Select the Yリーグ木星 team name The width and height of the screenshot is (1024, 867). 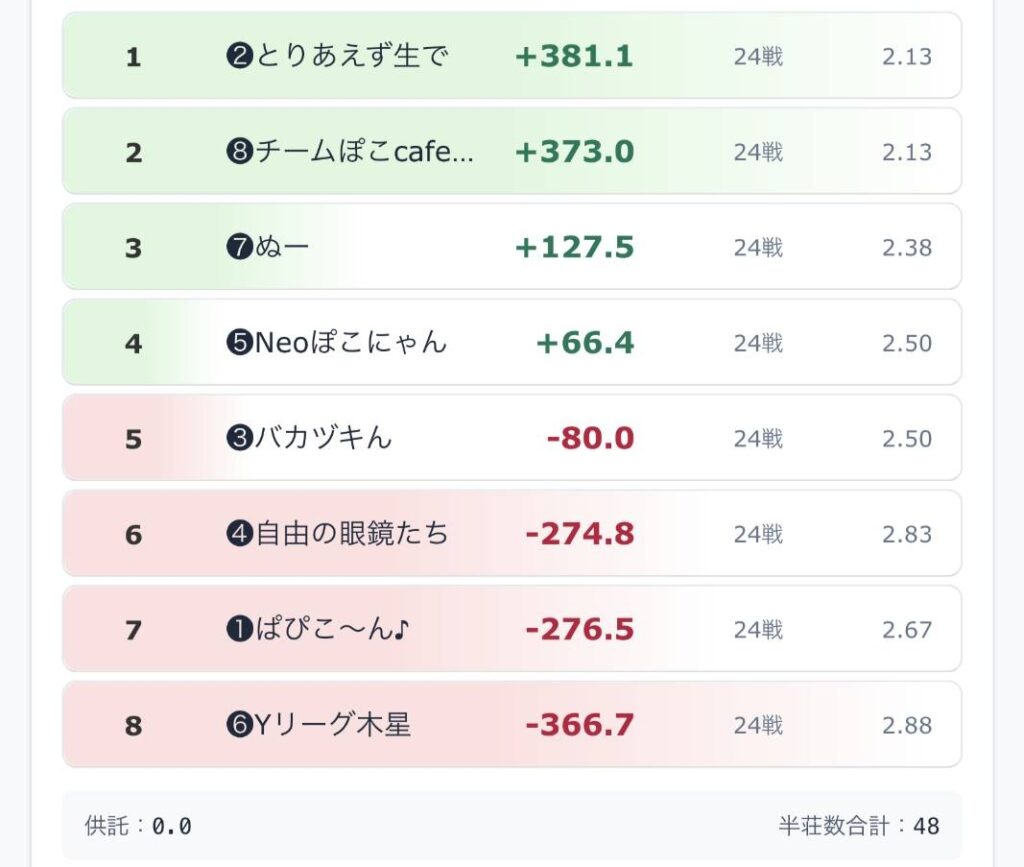pos(318,725)
